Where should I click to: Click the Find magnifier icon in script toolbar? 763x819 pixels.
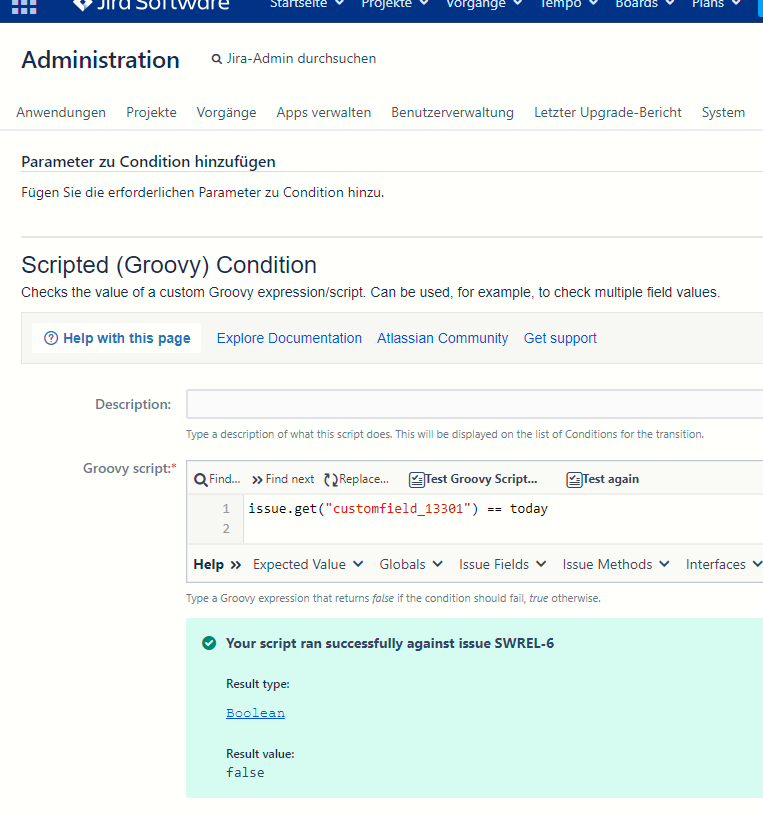201,479
